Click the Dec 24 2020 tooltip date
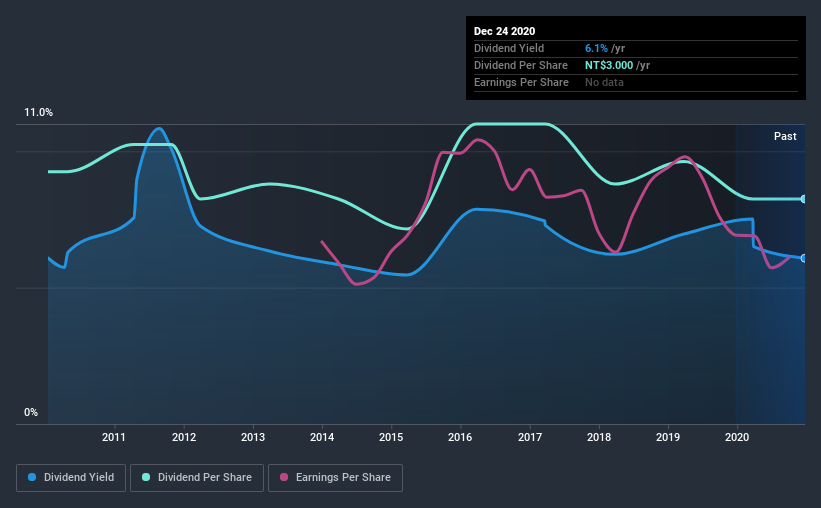 point(504,31)
